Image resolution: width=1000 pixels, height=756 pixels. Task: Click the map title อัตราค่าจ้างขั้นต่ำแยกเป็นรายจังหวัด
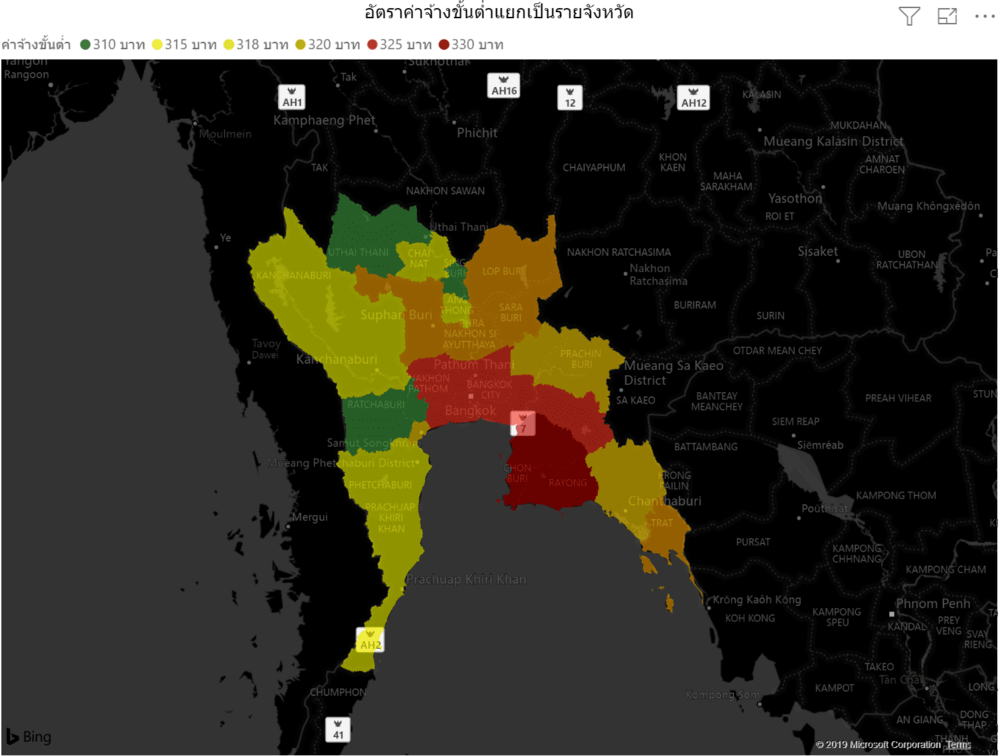499,14
